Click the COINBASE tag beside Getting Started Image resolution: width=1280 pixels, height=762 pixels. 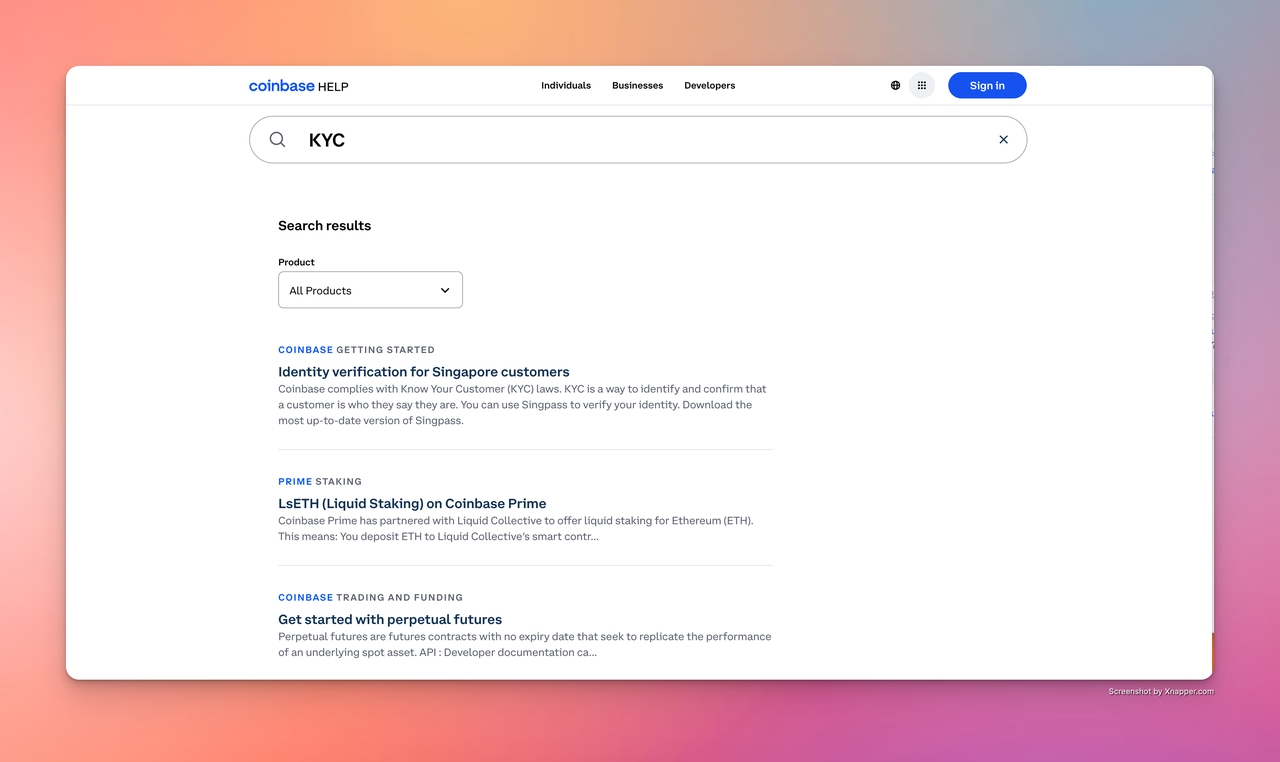pyautogui.click(x=305, y=350)
